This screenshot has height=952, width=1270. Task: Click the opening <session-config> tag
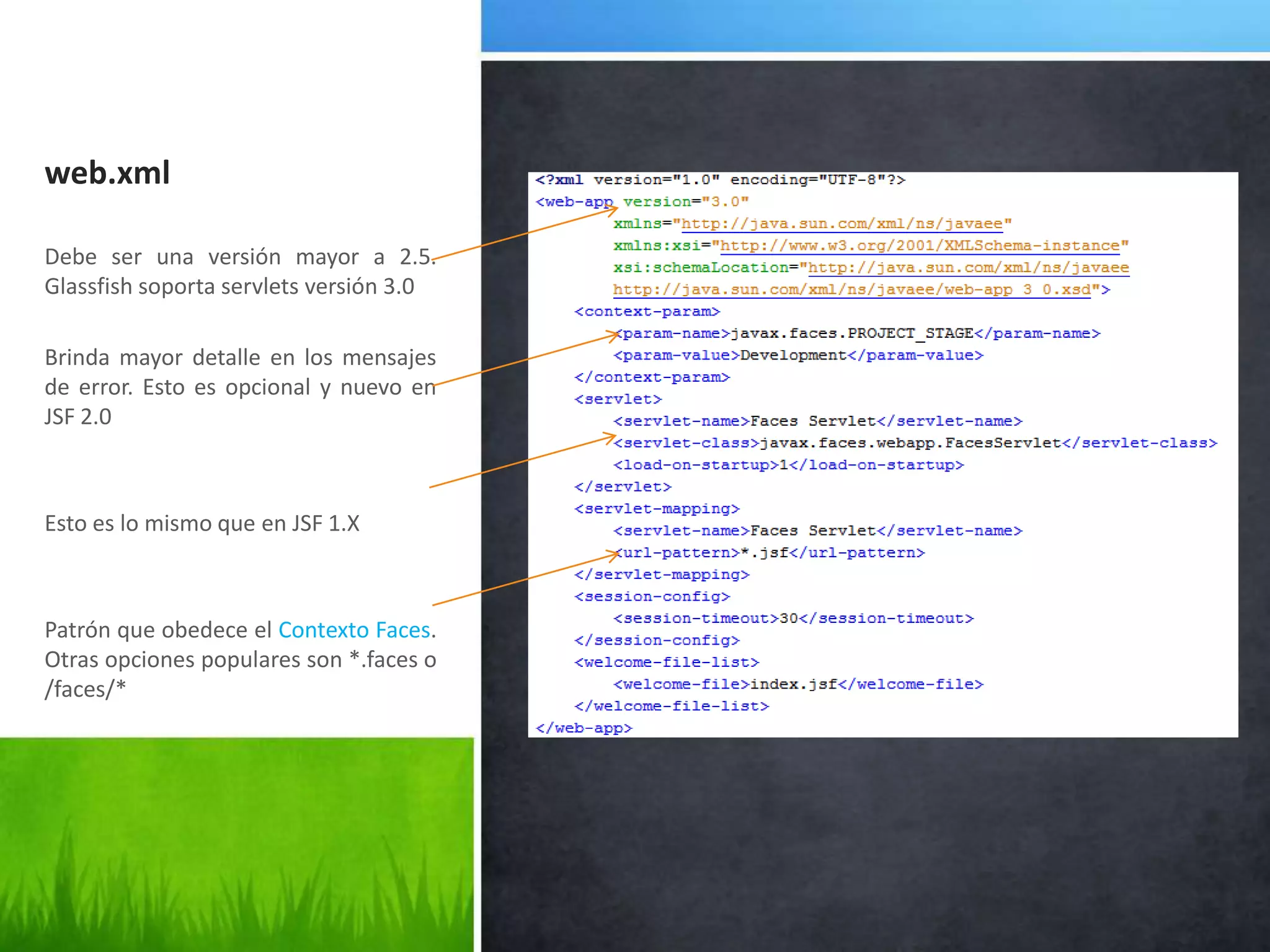click(x=652, y=596)
